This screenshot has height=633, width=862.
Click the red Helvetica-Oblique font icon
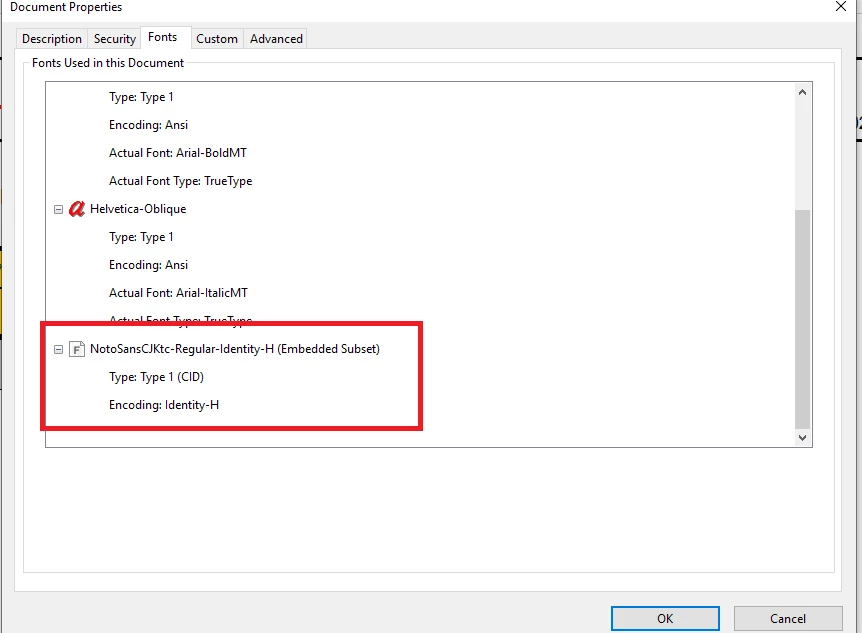pyautogui.click(x=76, y=209)
